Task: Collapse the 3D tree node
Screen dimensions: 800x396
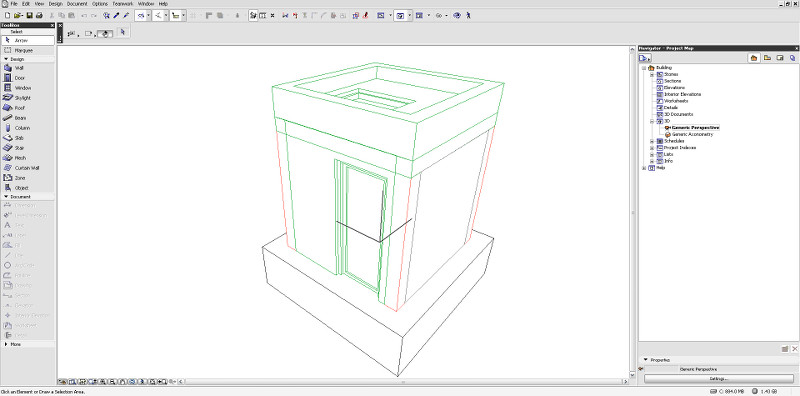Action: pos(652,121)
